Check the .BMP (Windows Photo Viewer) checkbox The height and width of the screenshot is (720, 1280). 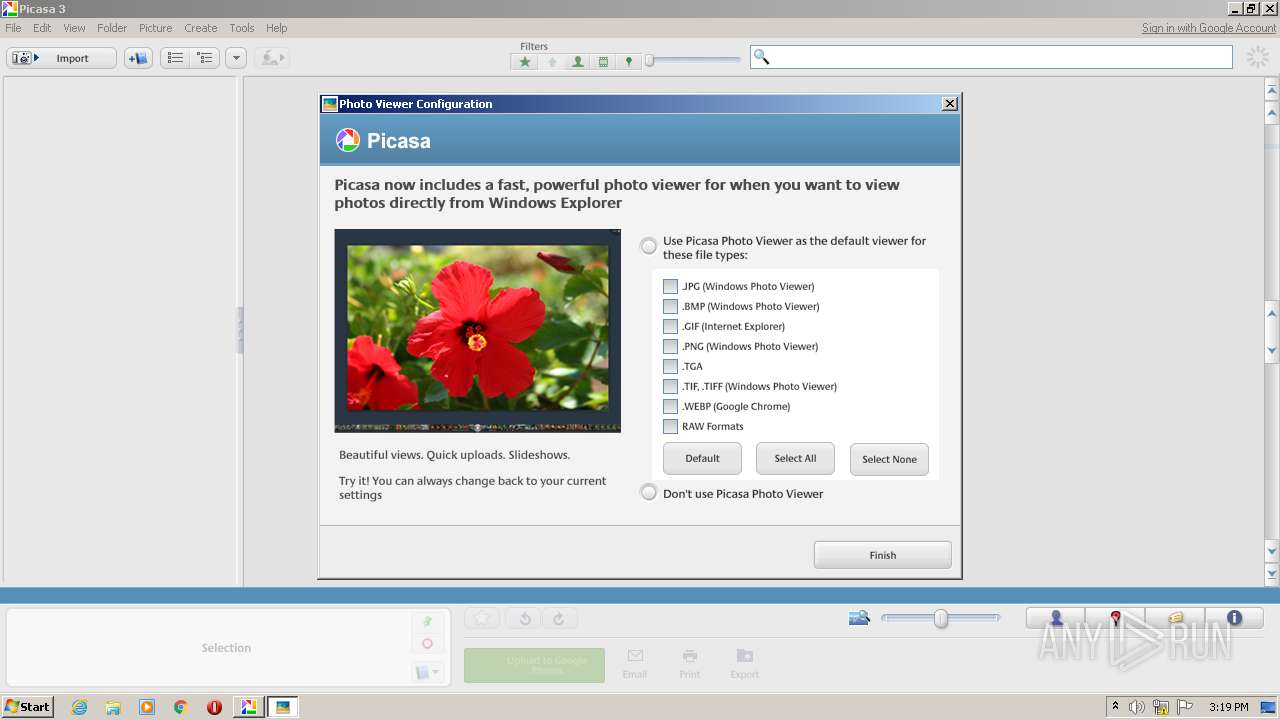coord(670,306)
